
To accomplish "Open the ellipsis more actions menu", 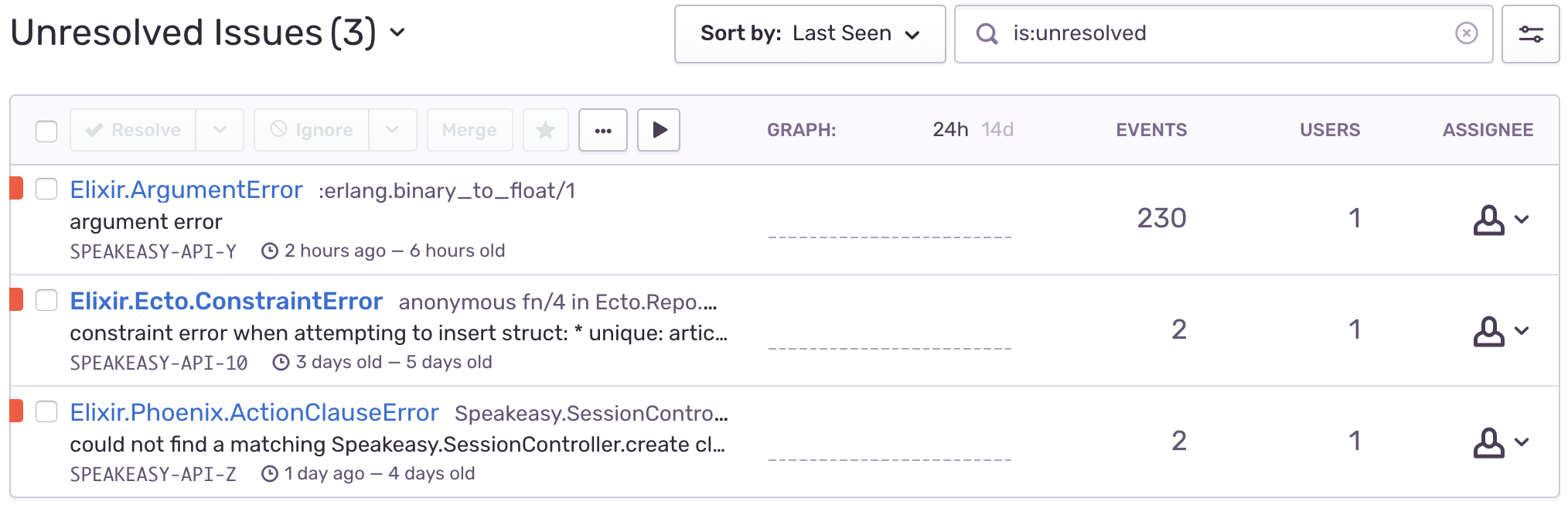I will tap(603, 130).
